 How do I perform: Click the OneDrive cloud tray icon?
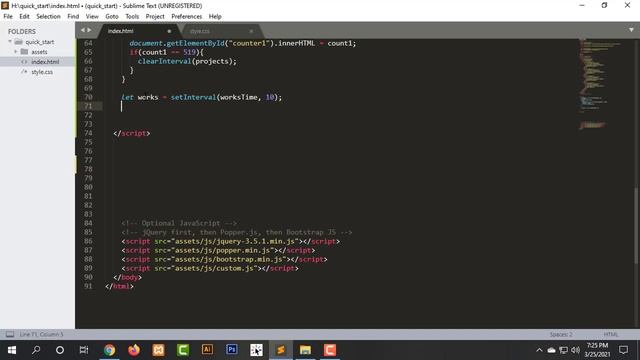tap(551, 350)
